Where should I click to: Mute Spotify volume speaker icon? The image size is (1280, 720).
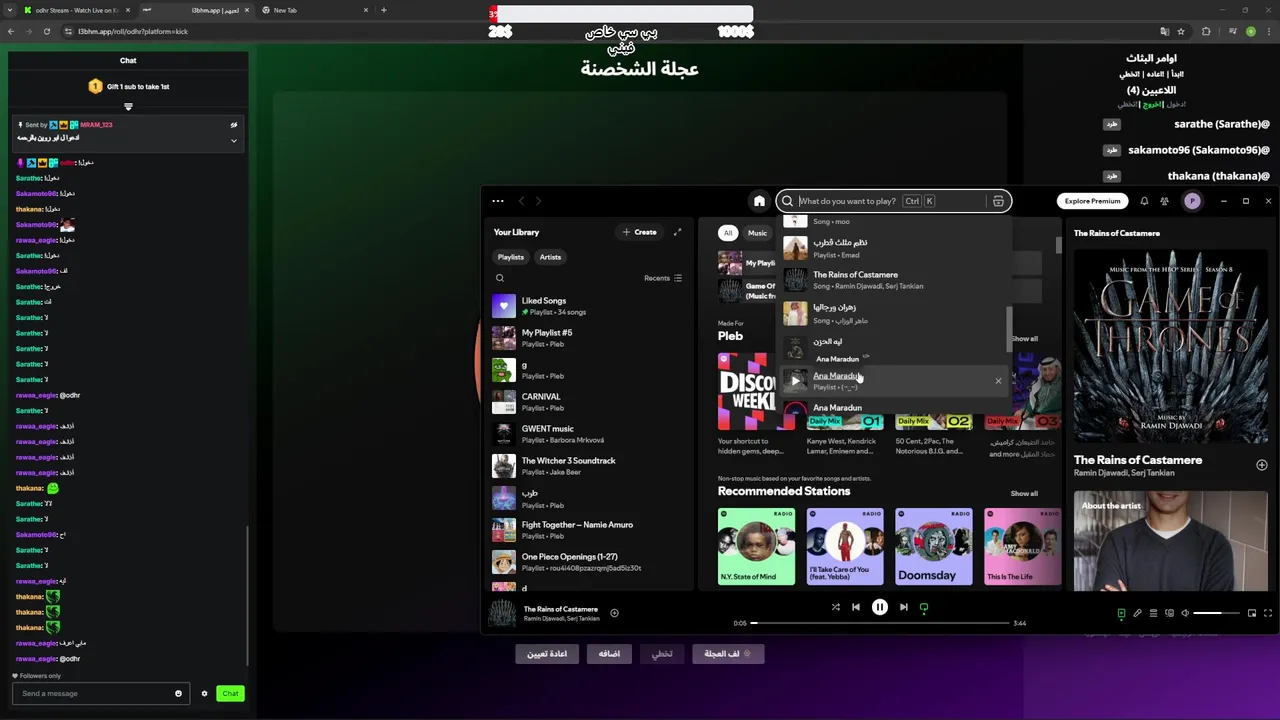1185,613
